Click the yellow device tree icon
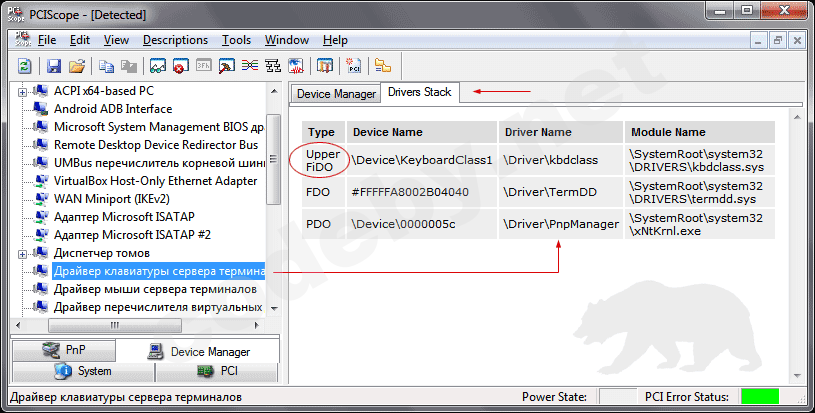The height and width of the screenshot is (413, 815). tap(383, 66)
